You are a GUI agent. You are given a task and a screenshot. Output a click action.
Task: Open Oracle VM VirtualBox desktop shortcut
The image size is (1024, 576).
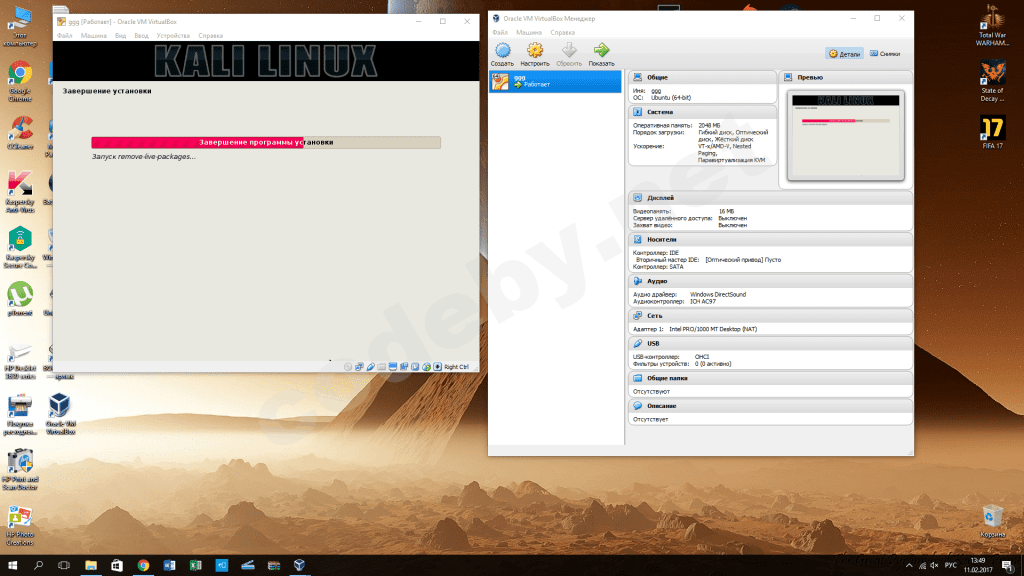pos(60,411)
